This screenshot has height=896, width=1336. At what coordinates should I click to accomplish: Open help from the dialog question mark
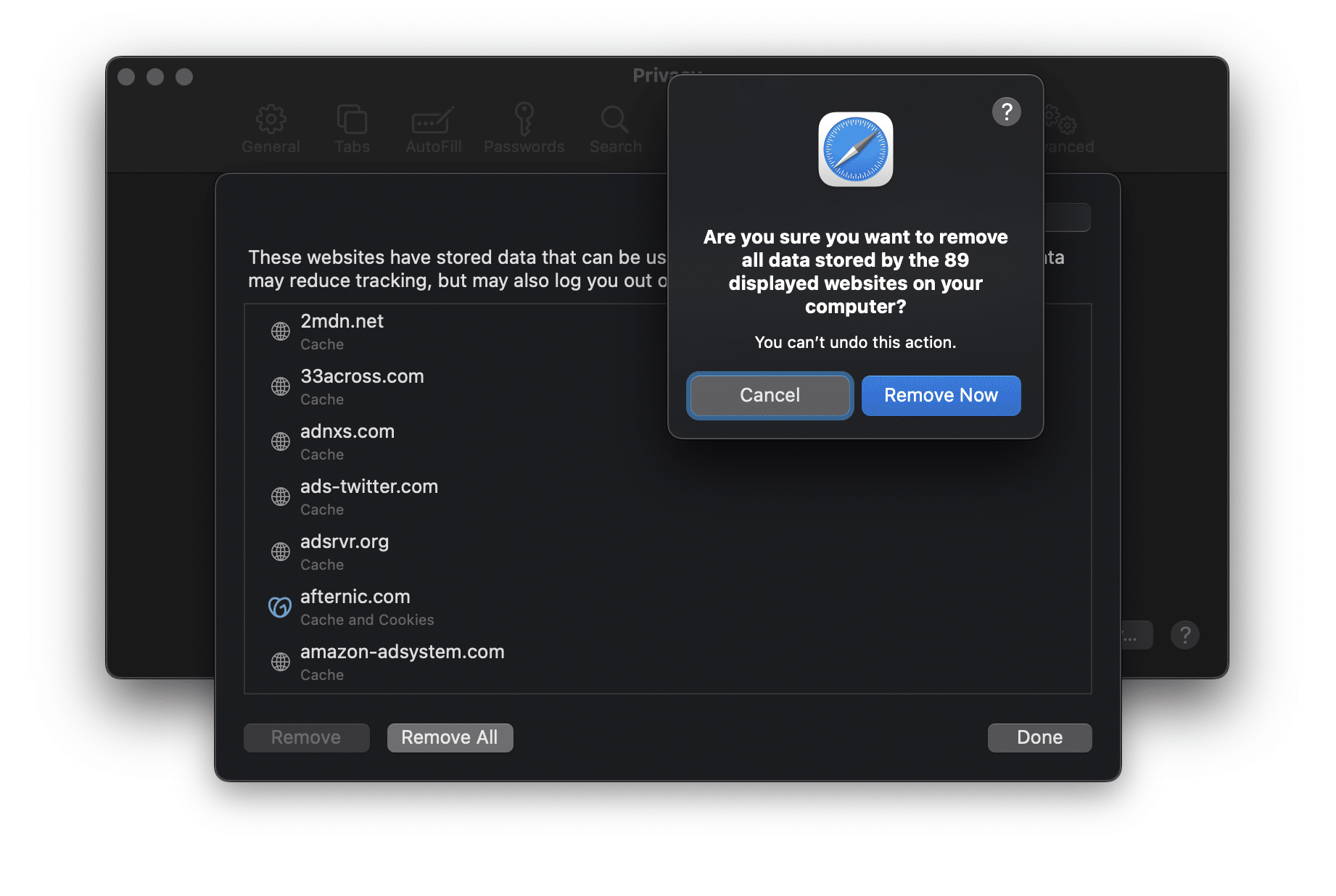pos(1006,112)
